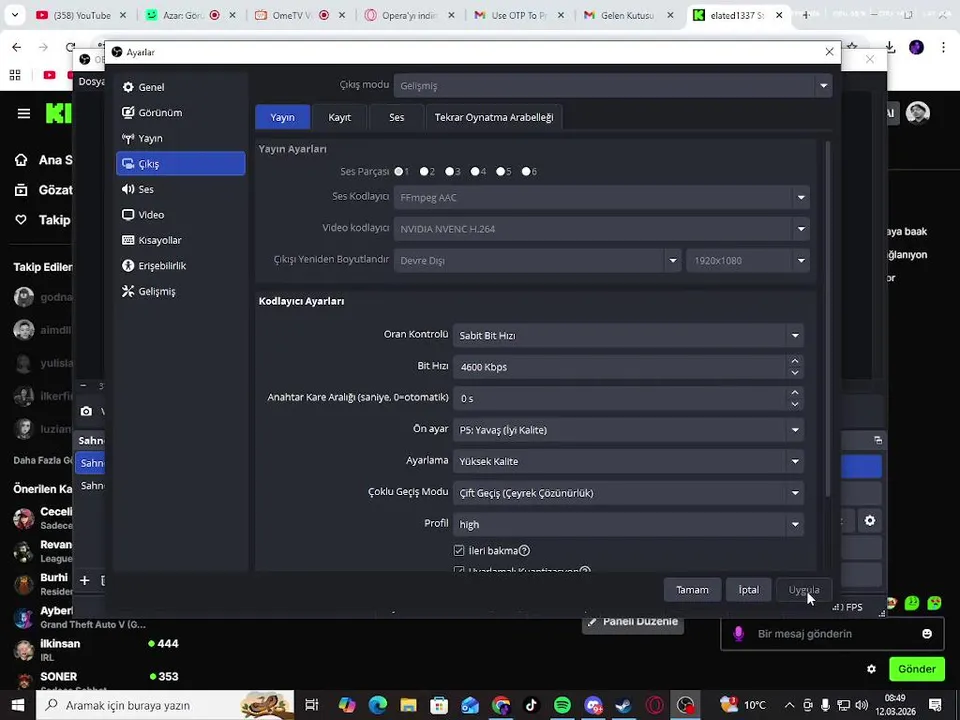960x720 pixels.
Task: Open emoji picker in Kick chat box
Action: pyautogui.click(x=927, y=634)
